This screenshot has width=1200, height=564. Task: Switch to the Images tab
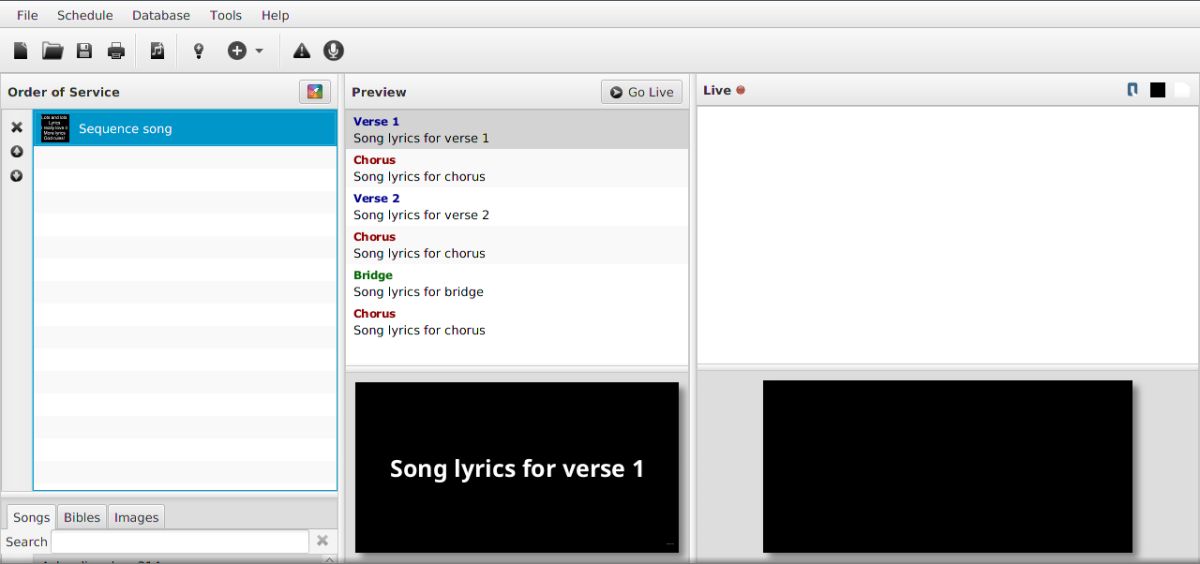[136, 517]
